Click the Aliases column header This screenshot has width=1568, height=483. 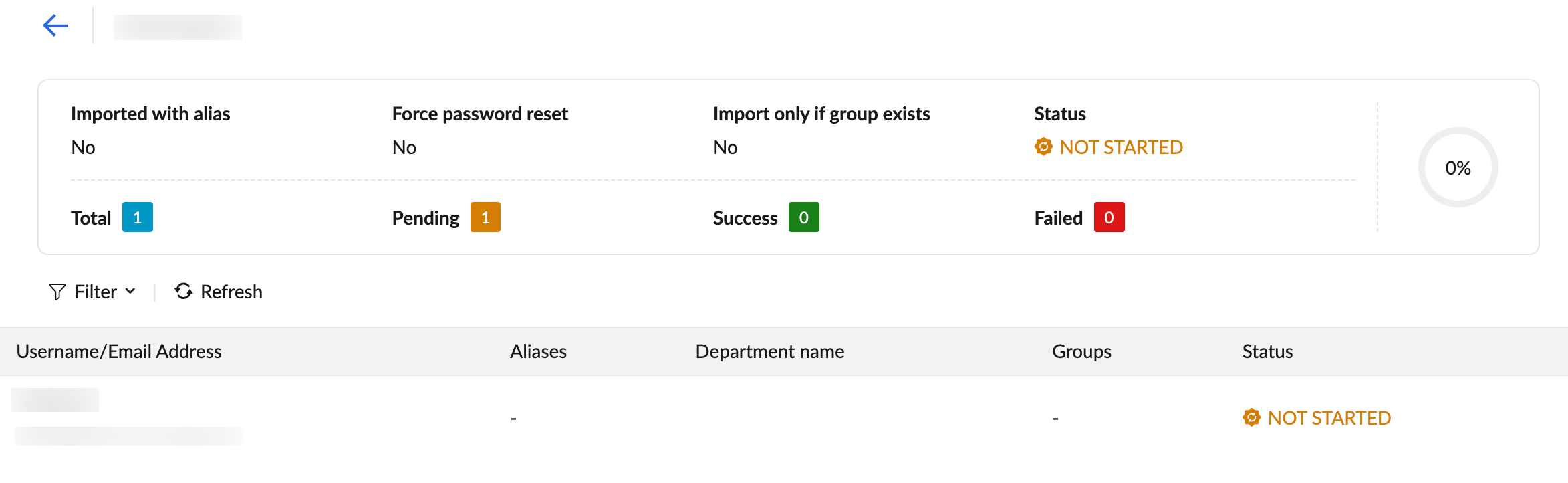point(538,351)
